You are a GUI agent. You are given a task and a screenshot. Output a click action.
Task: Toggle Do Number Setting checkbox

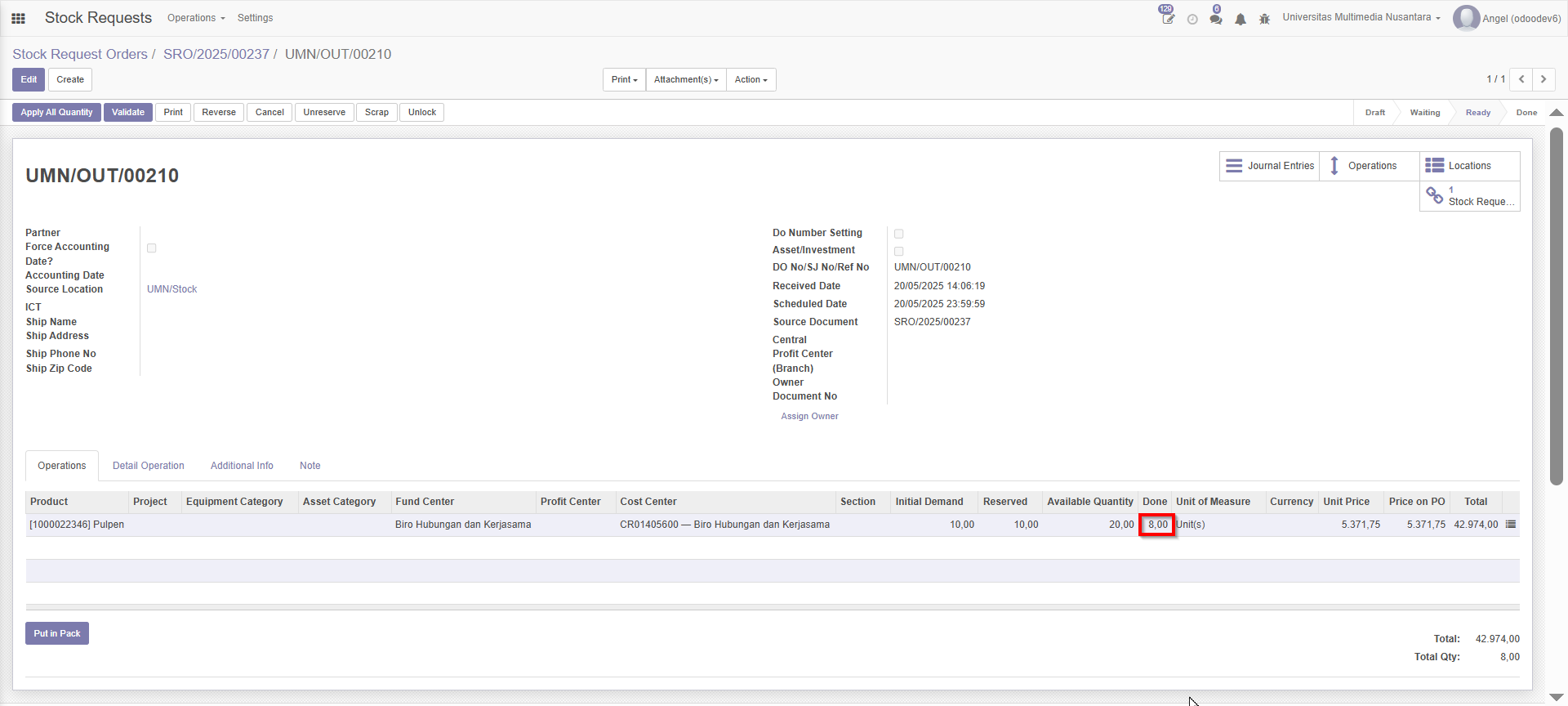(x=899, y=234)
